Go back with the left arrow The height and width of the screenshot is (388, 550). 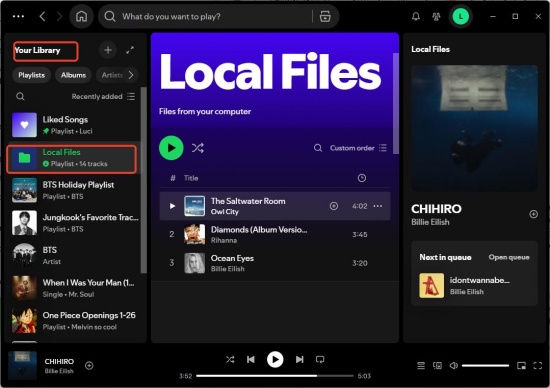(x=42, y=16)
